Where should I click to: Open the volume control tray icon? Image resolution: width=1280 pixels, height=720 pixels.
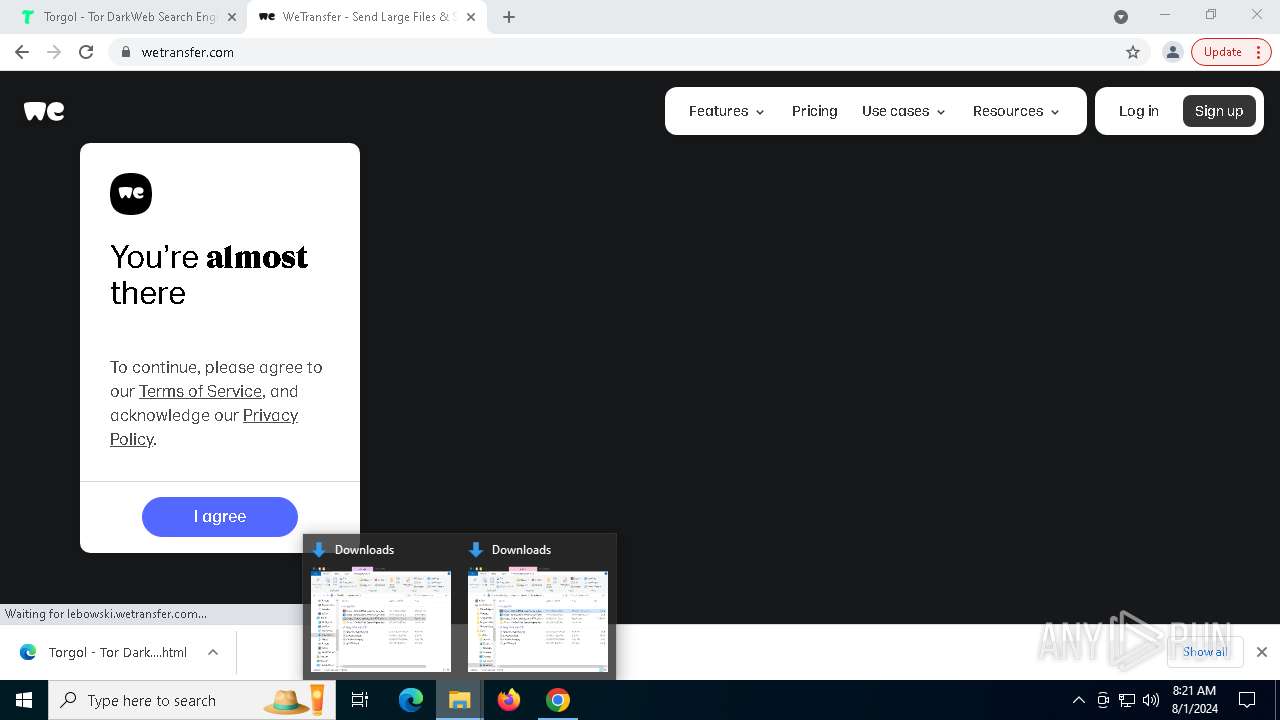(x=1151, y=700)
